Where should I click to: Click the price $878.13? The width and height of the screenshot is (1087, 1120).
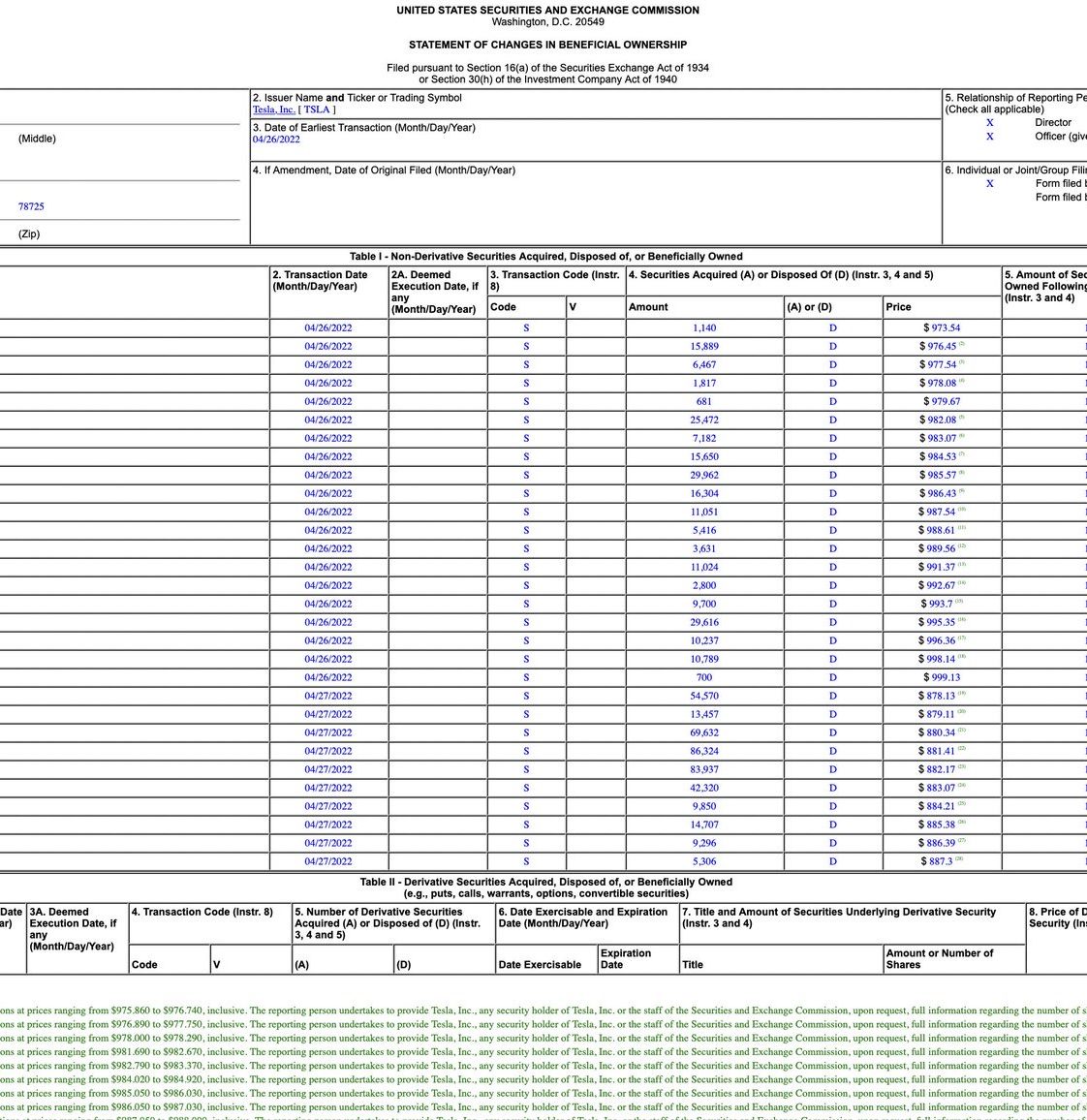(937, 697)
